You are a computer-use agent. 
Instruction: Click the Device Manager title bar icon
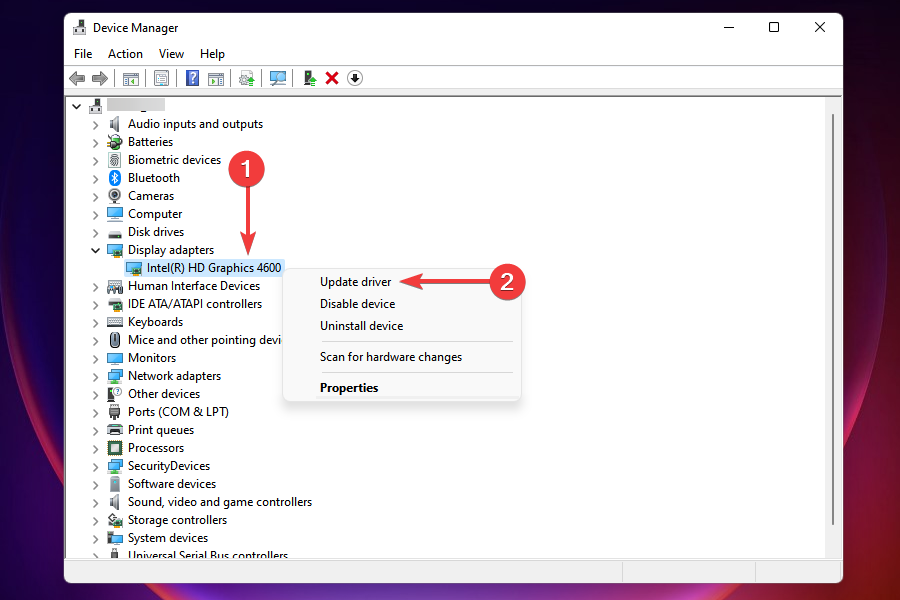point(79,28)
